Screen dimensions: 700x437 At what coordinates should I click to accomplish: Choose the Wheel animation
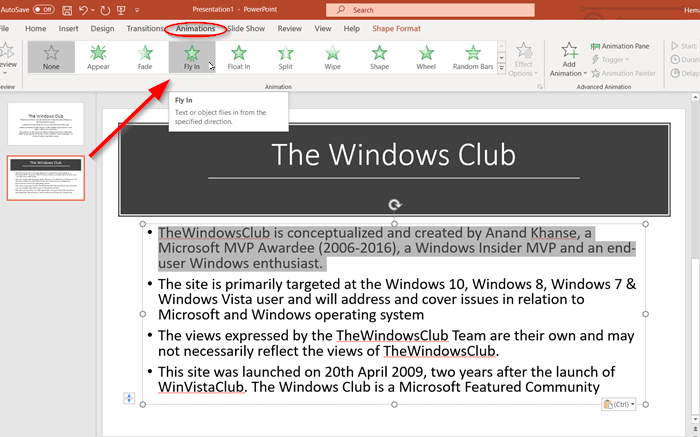click(425, 57)
